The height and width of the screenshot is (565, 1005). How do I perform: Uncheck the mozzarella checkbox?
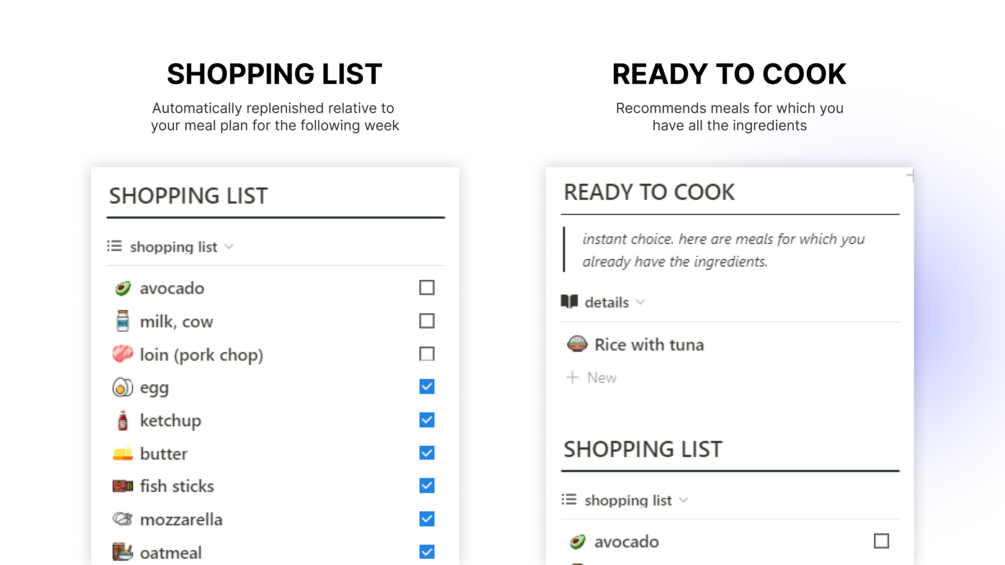[427, 519]
